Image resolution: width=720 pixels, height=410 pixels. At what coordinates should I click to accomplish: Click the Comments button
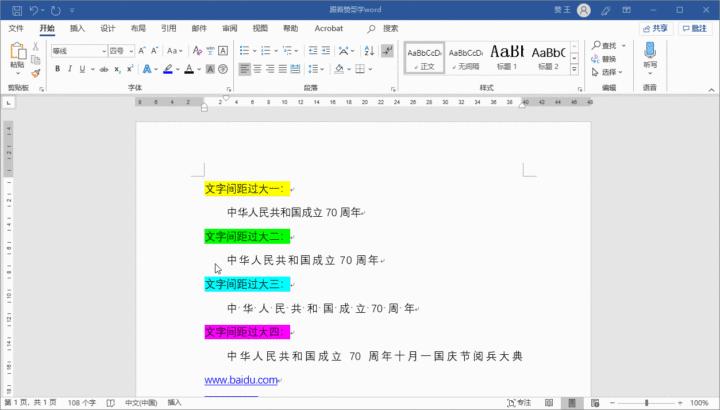point(695,28)
